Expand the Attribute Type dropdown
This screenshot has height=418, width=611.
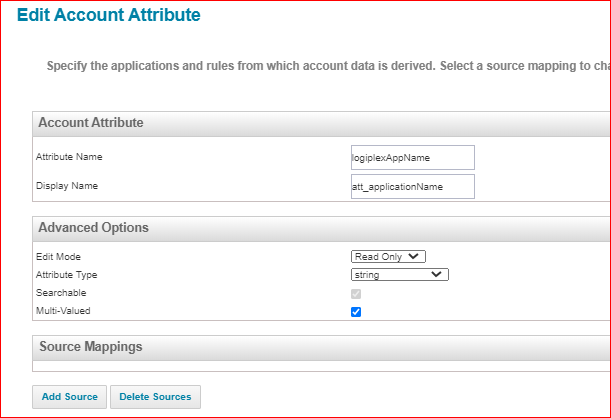[399, 274]
